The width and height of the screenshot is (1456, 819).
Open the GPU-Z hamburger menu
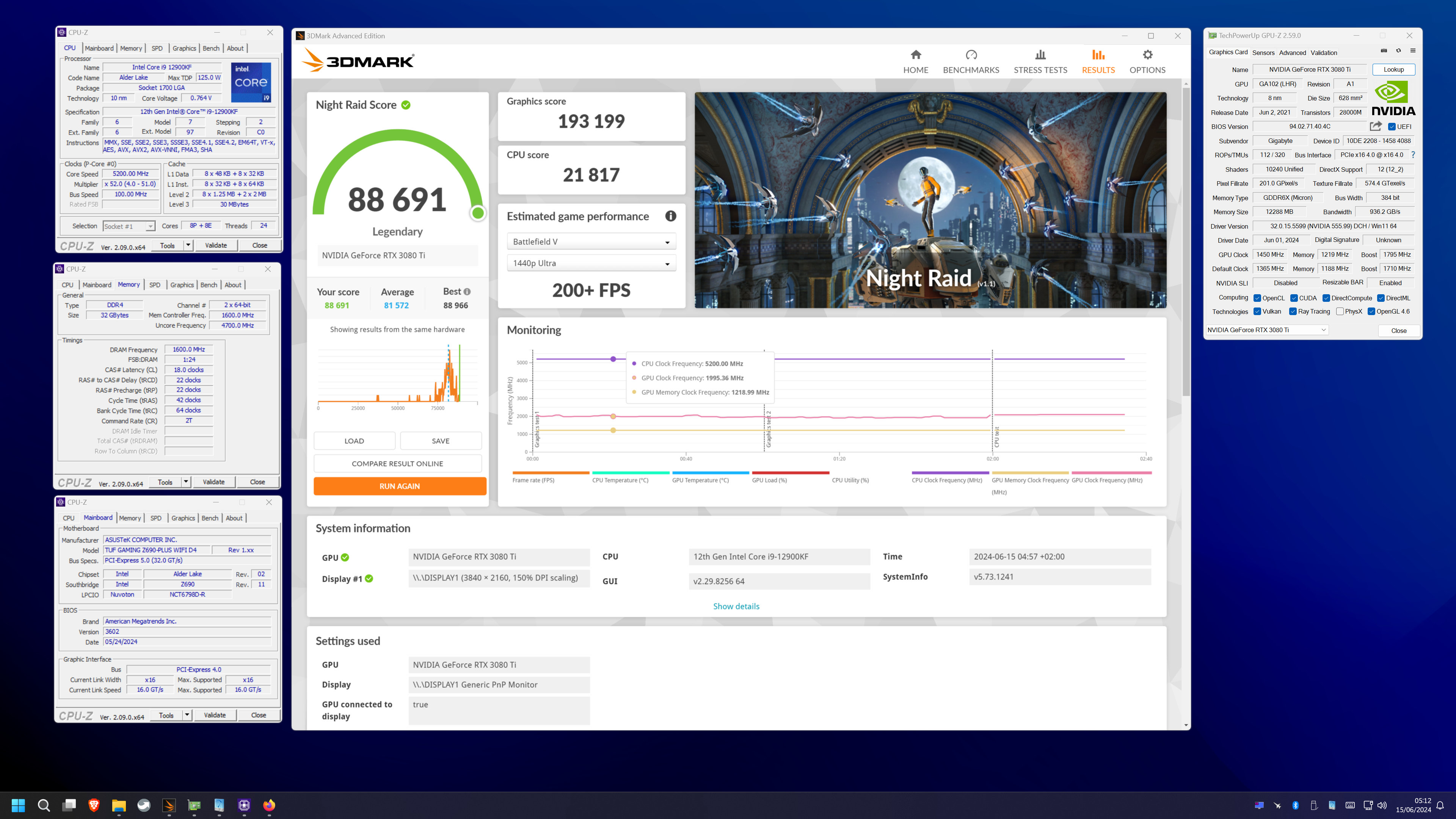pos(1413,51)
